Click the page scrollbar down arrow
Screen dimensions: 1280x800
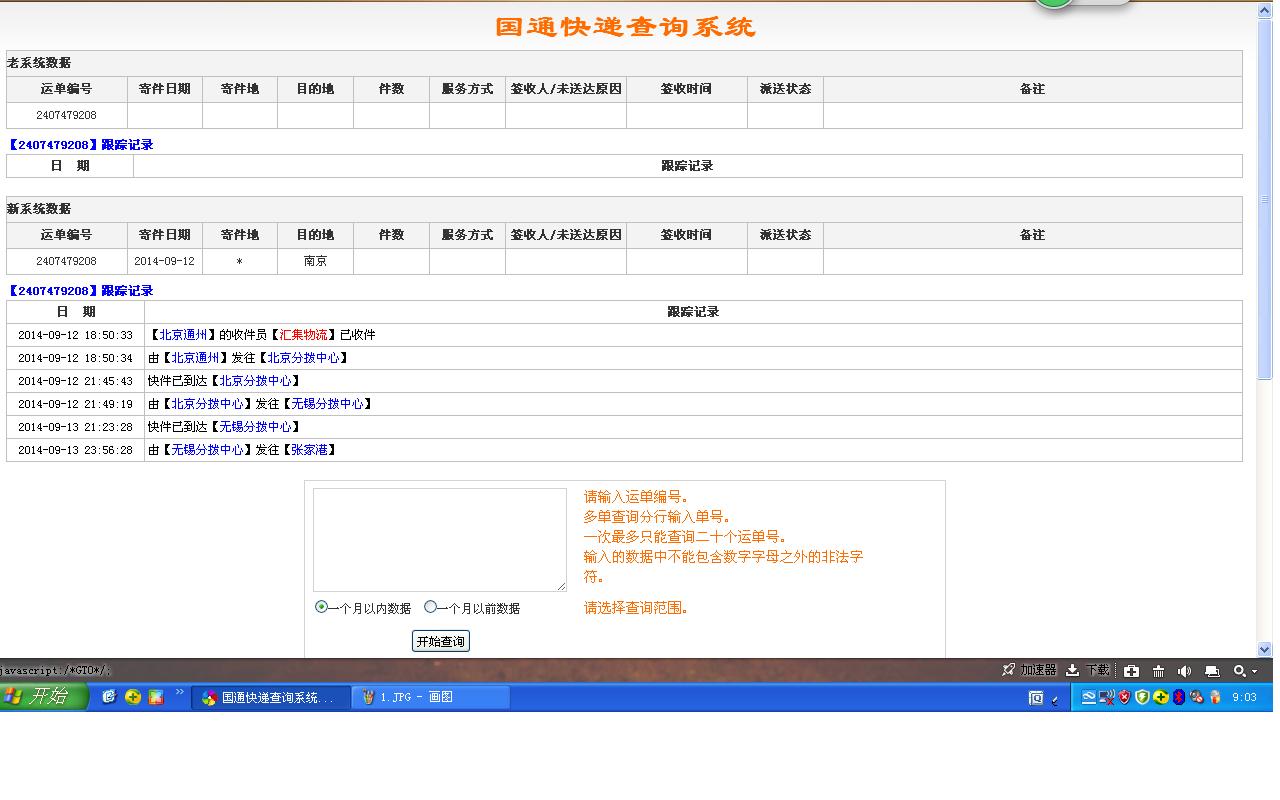pos(1264,649)
